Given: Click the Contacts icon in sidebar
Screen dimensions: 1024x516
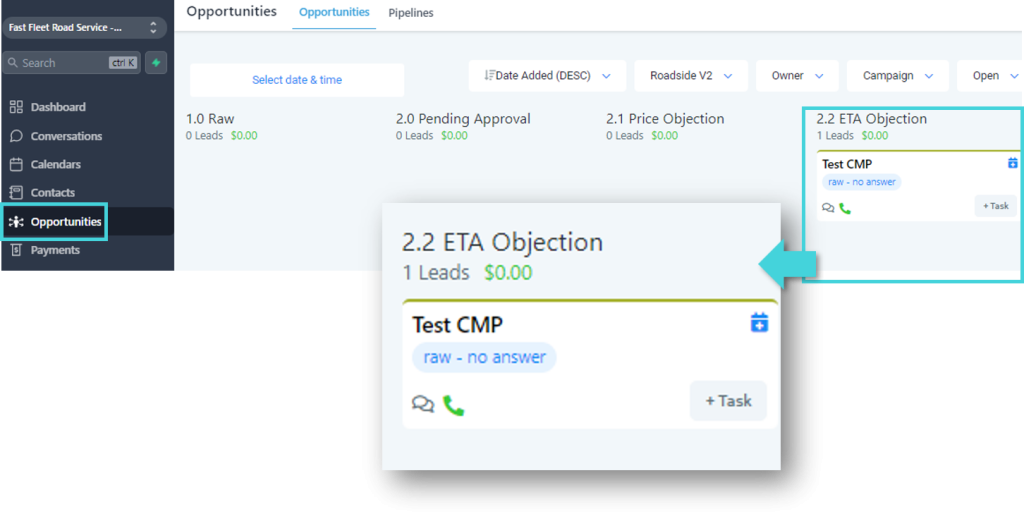Looking at the screenshot, I should click(x=16, y=192).
